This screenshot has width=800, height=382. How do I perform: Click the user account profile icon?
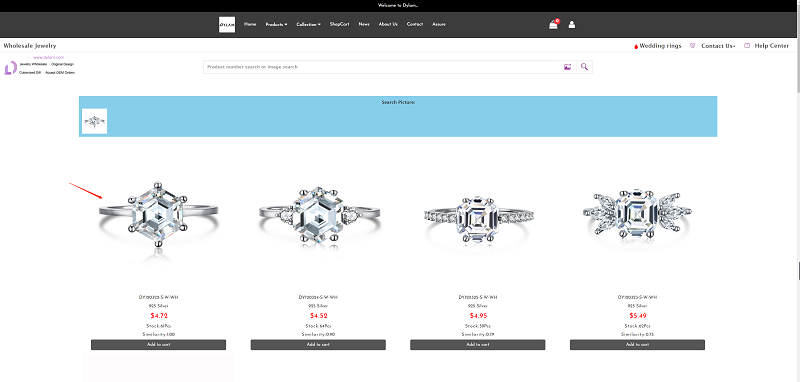[x=571, y=24]
